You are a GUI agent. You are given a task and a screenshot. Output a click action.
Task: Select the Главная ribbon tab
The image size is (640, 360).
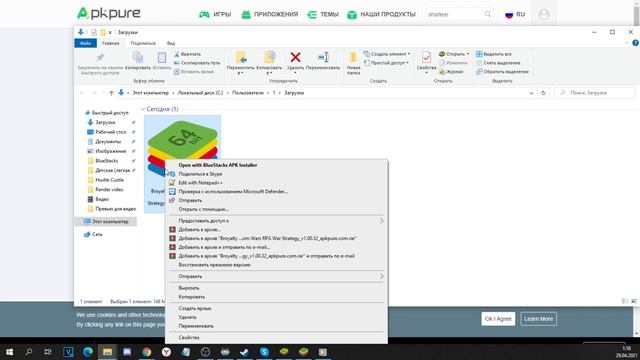tap(111, 43)
